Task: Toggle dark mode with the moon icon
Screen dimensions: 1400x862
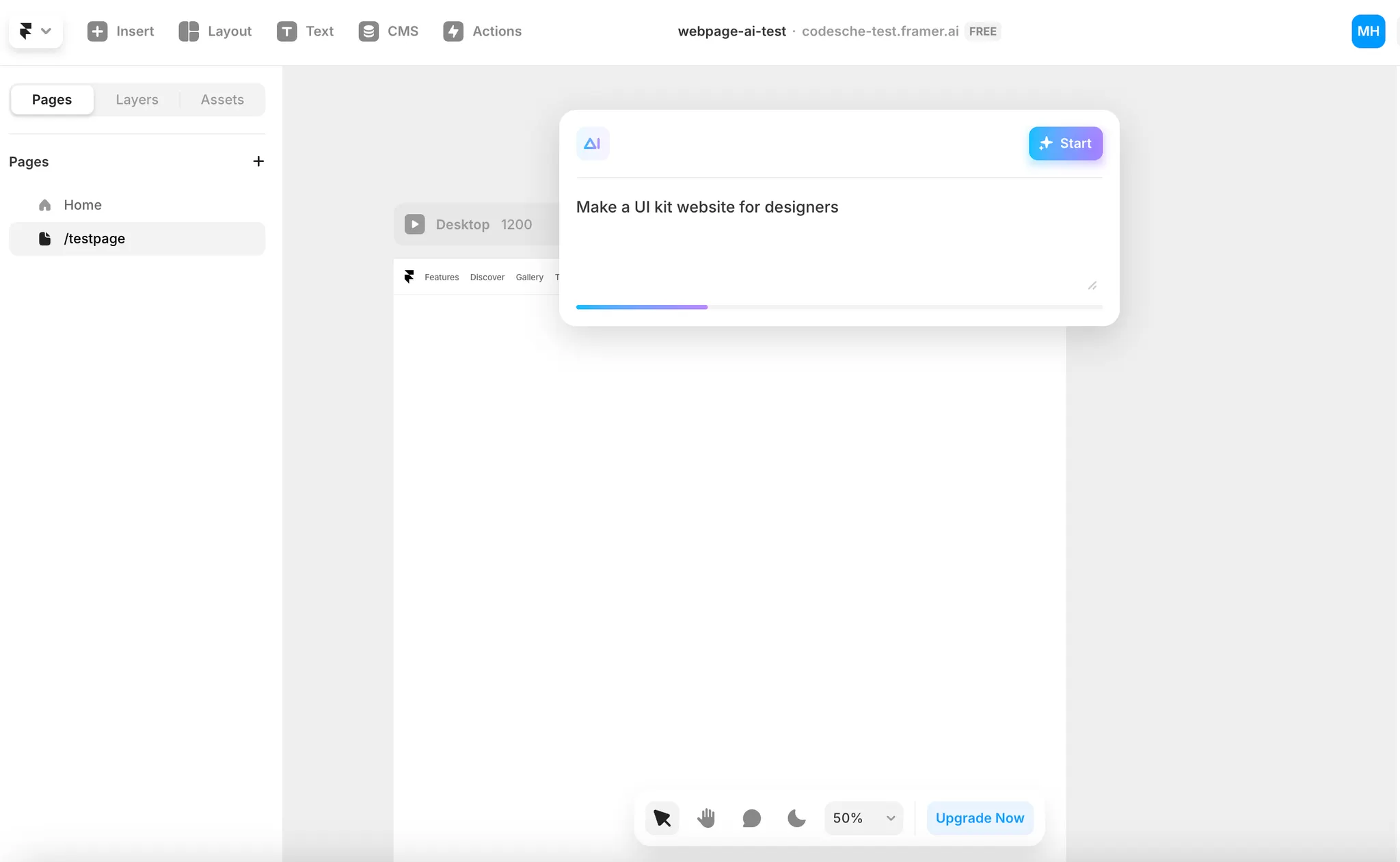Action: click(796, 818)
